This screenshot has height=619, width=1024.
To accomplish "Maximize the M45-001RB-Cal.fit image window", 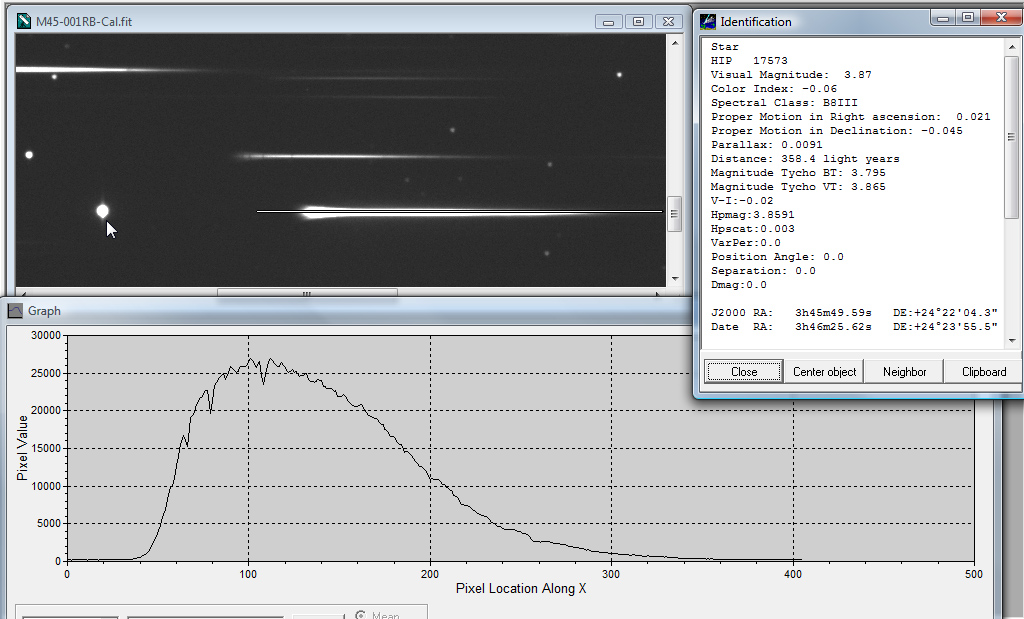I will coord(638,22).
